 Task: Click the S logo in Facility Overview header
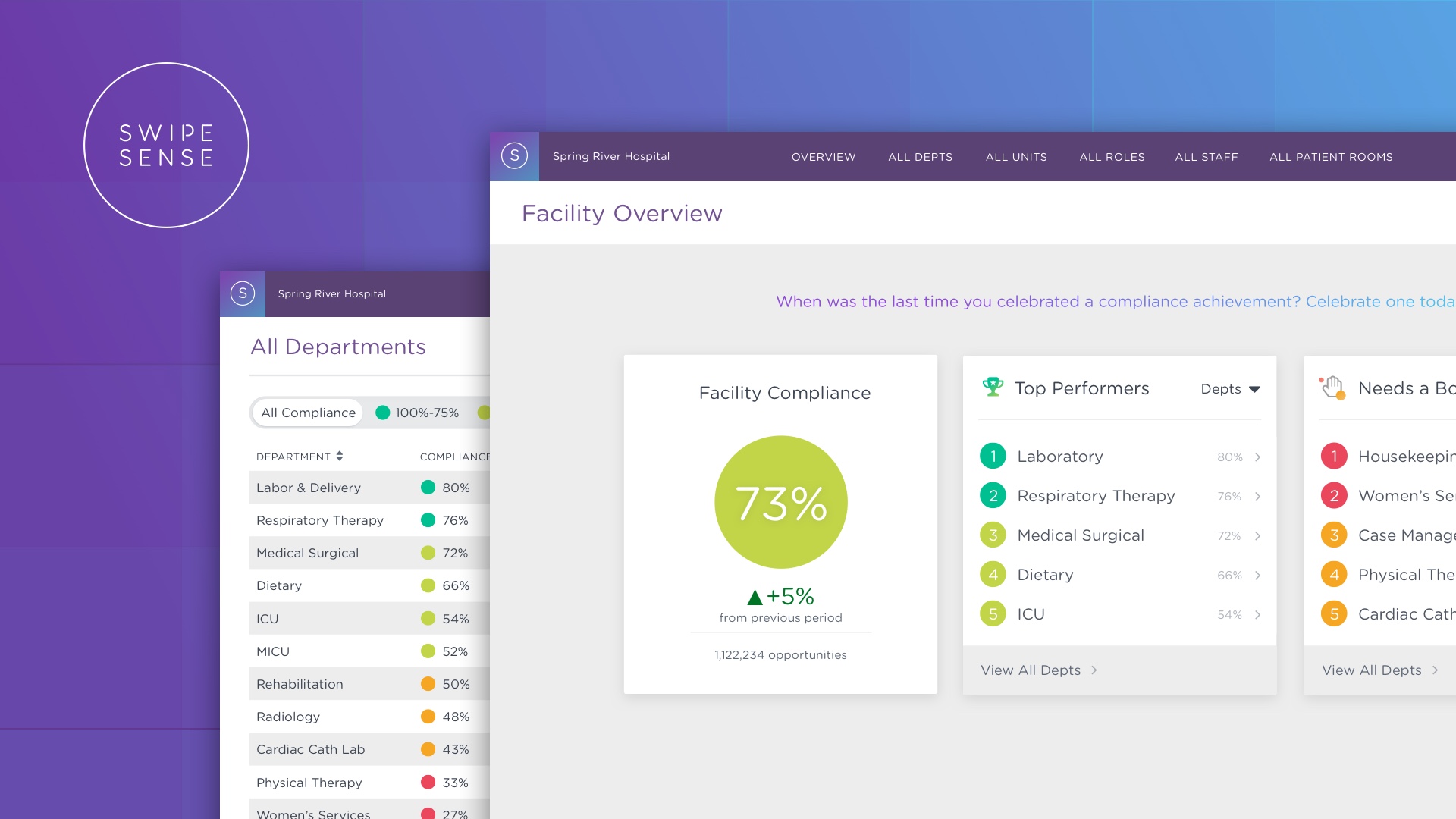point(514,156)
